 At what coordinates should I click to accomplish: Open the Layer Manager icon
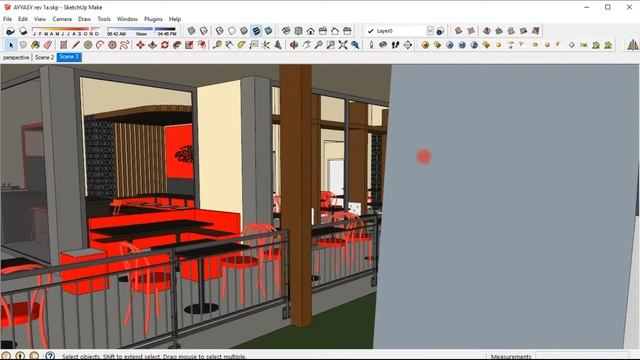(440, 31)
